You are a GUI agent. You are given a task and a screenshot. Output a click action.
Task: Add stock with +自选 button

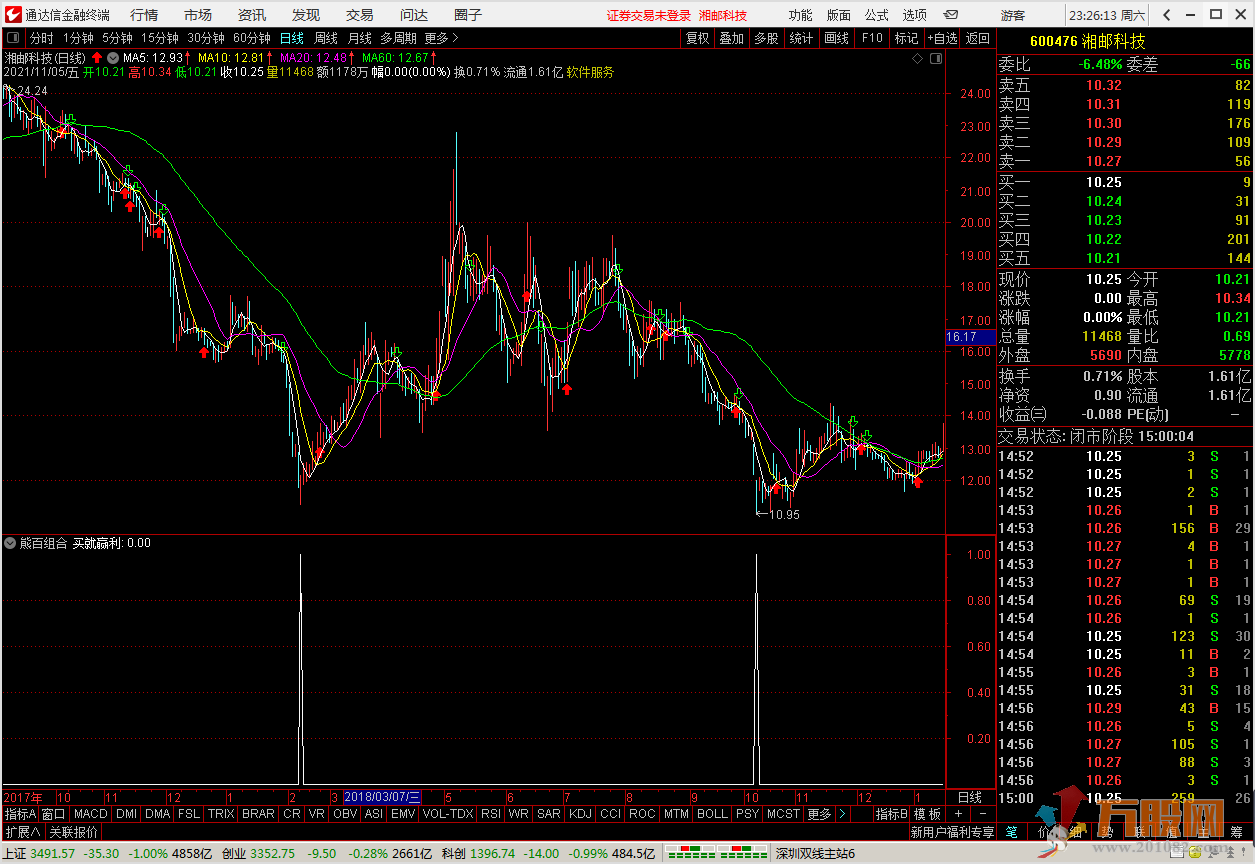[x=942, y=38]
